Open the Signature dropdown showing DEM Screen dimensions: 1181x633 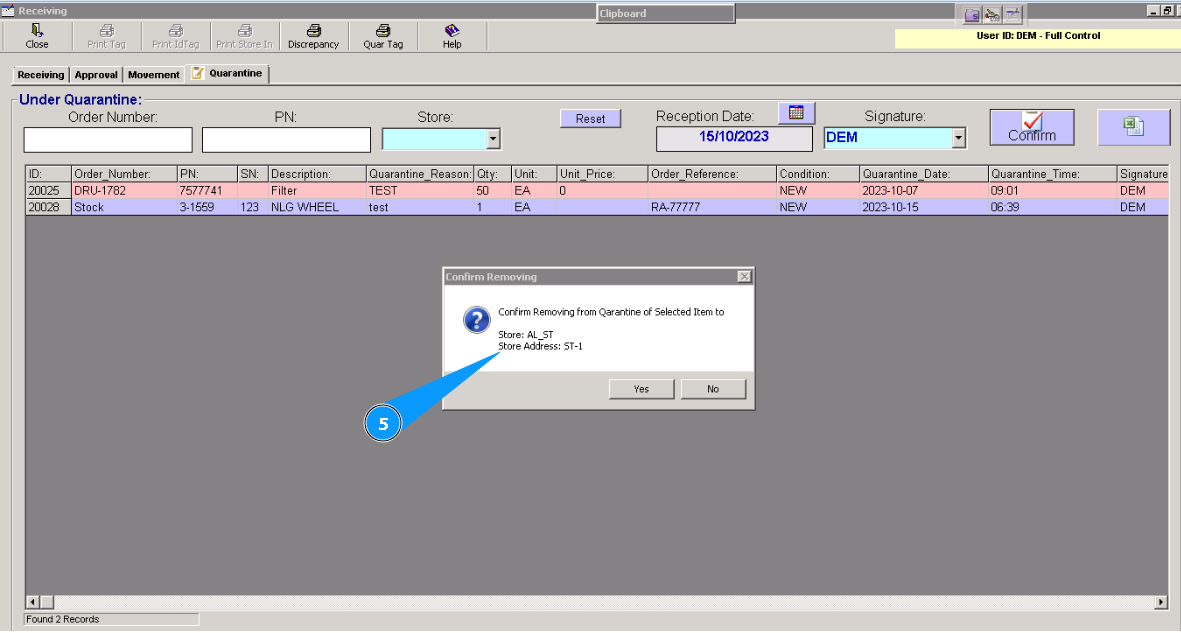click(x=890, y=137)
